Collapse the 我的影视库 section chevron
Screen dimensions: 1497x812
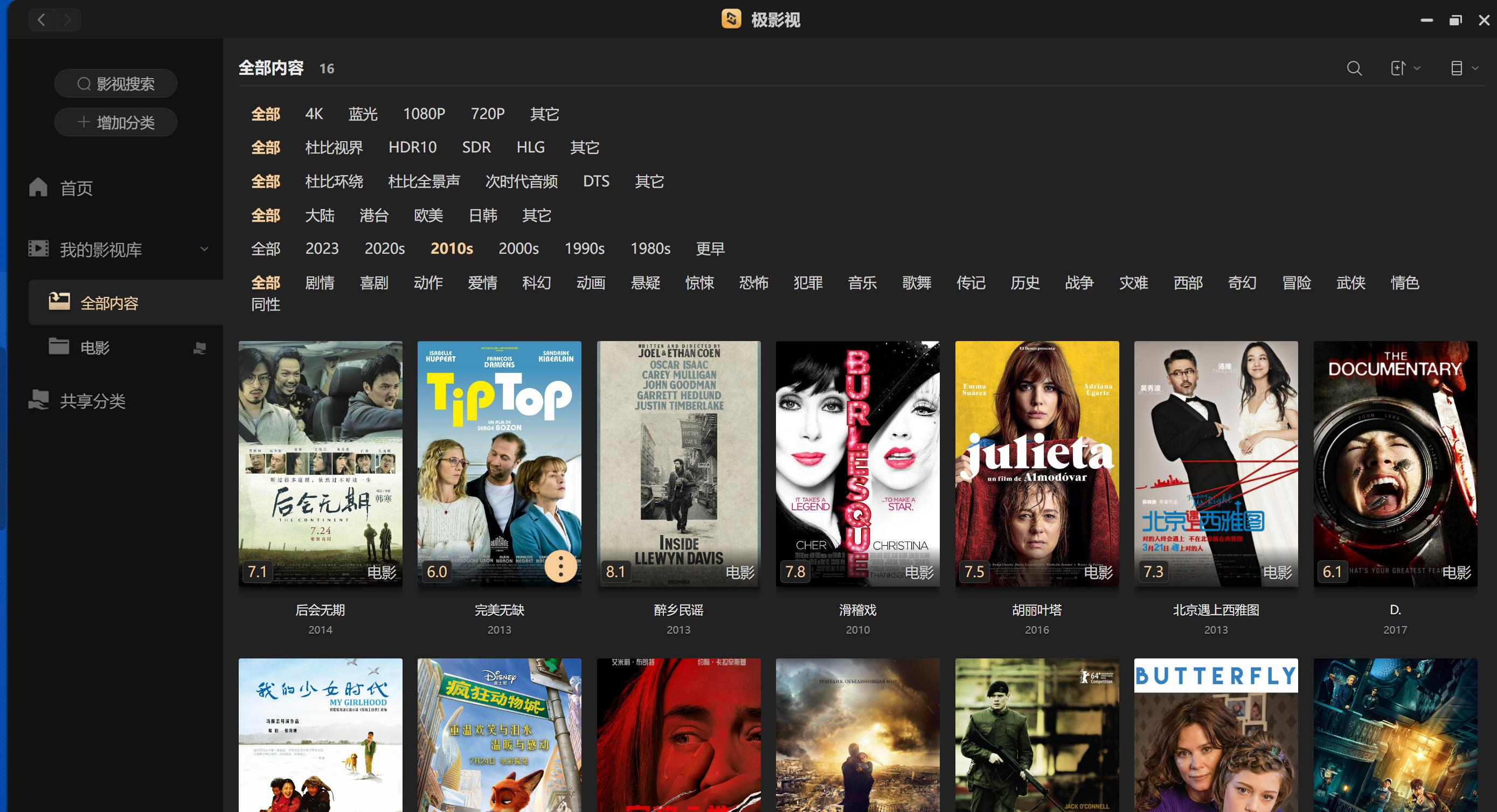[x=204, y=249]
